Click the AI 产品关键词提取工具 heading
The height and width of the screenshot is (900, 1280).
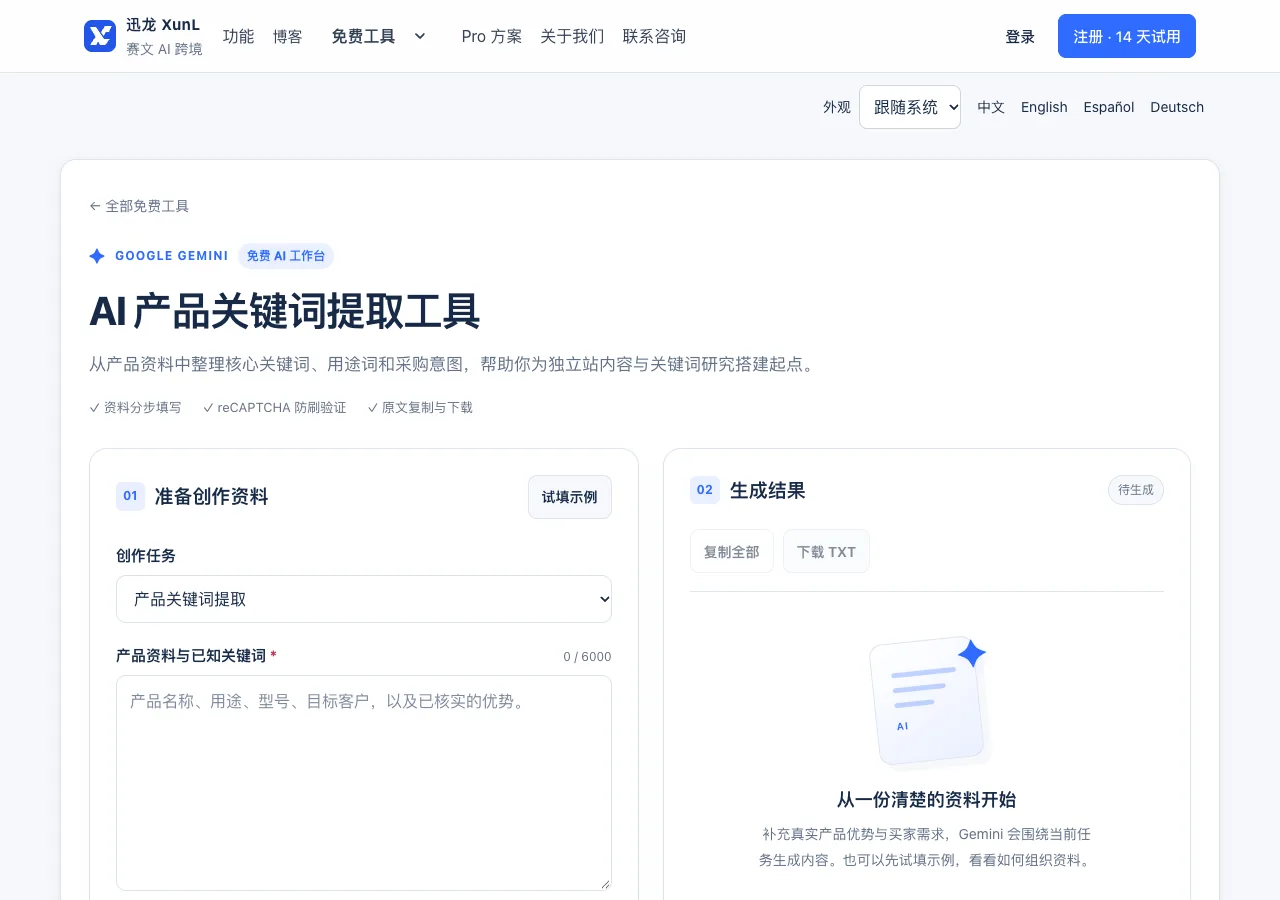tap(285, 312)
